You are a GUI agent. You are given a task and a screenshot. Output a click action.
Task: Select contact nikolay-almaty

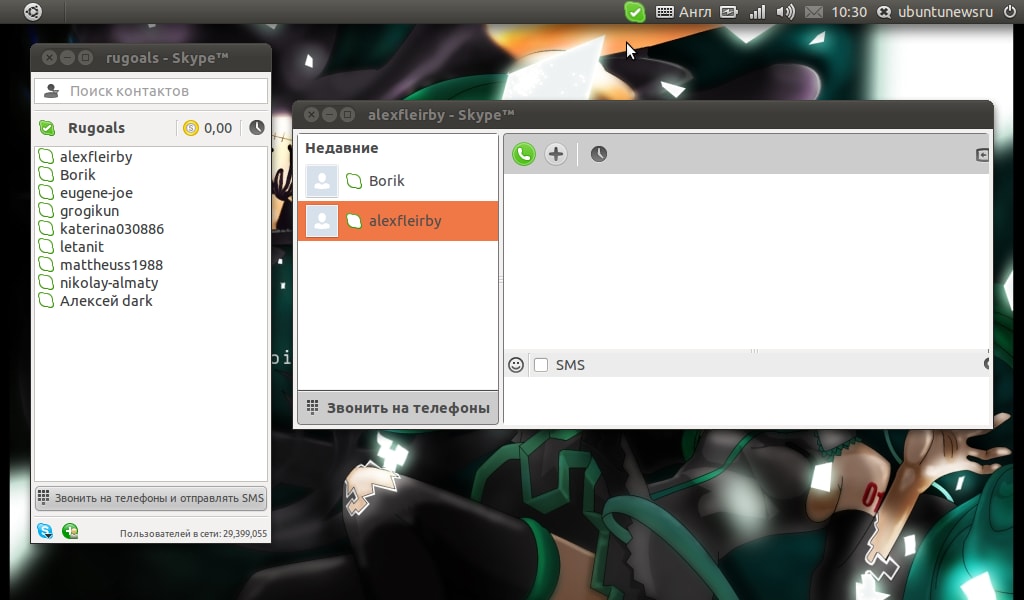(151, 283)
